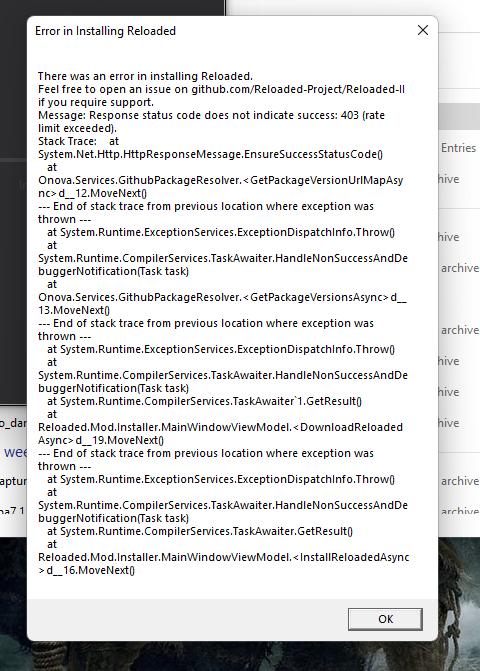The image size is (480, 671).
Task: Click the 403 rate limit exceeded message line
Action: click(211, 122)
